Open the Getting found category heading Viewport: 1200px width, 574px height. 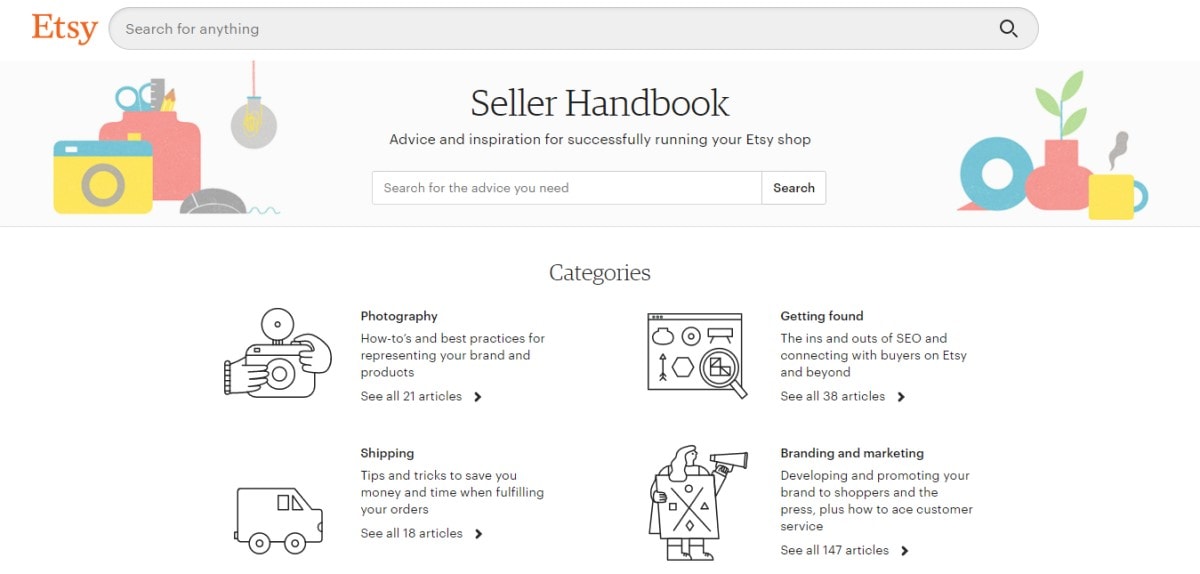tap(821, 316)
